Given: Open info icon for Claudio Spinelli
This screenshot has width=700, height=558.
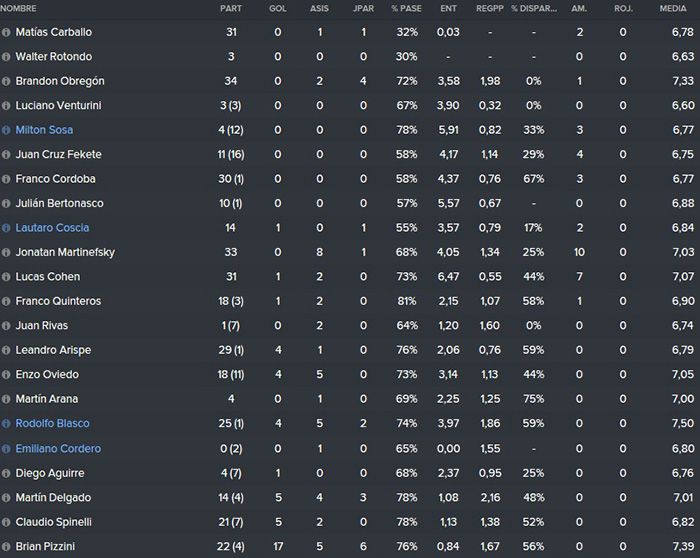Looking at the screenshot, I should click(6, 522).
